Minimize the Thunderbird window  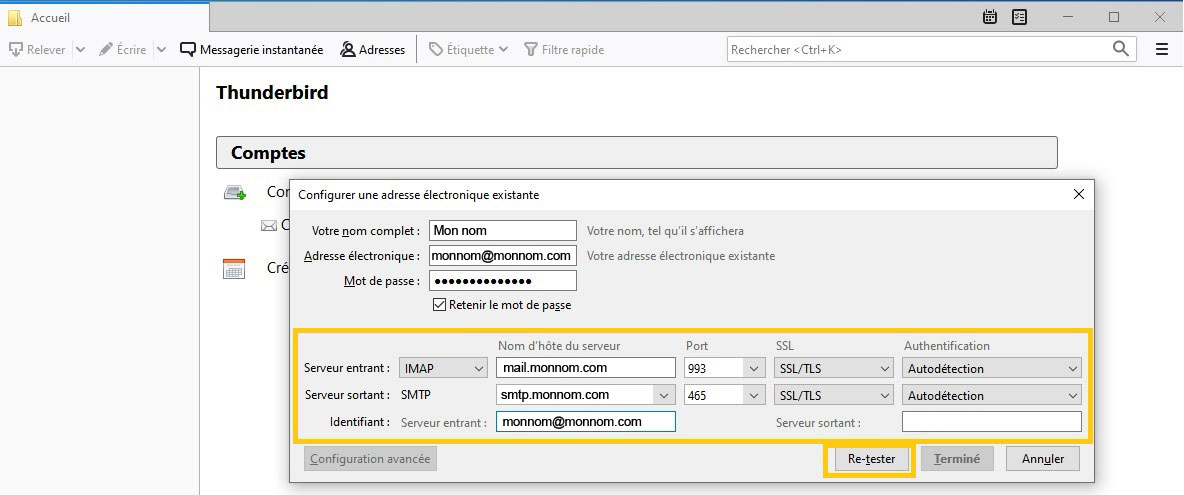tap(1068, 17)
